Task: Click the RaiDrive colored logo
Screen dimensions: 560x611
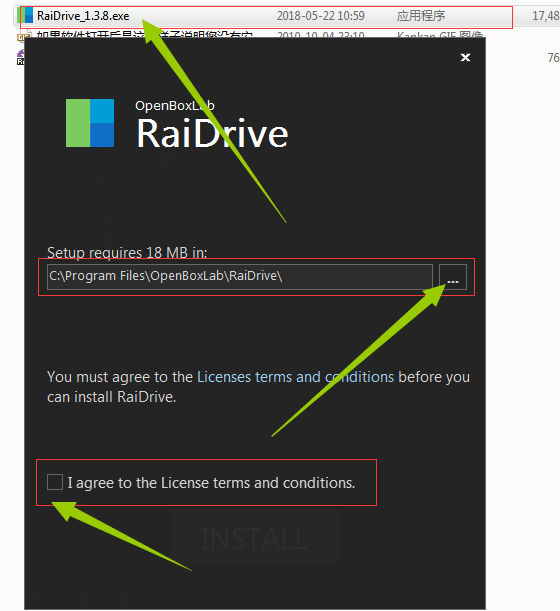Action: (x=90, y=123)
